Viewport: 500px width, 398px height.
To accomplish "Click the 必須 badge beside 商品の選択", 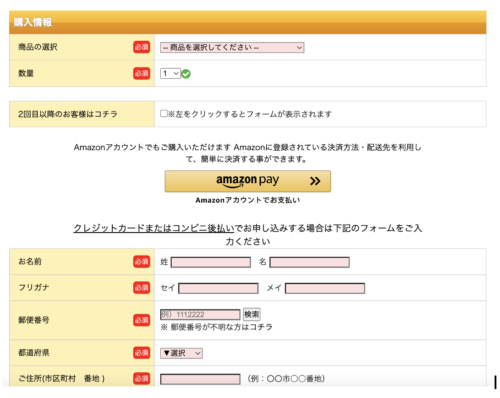I will pos(142,47).
